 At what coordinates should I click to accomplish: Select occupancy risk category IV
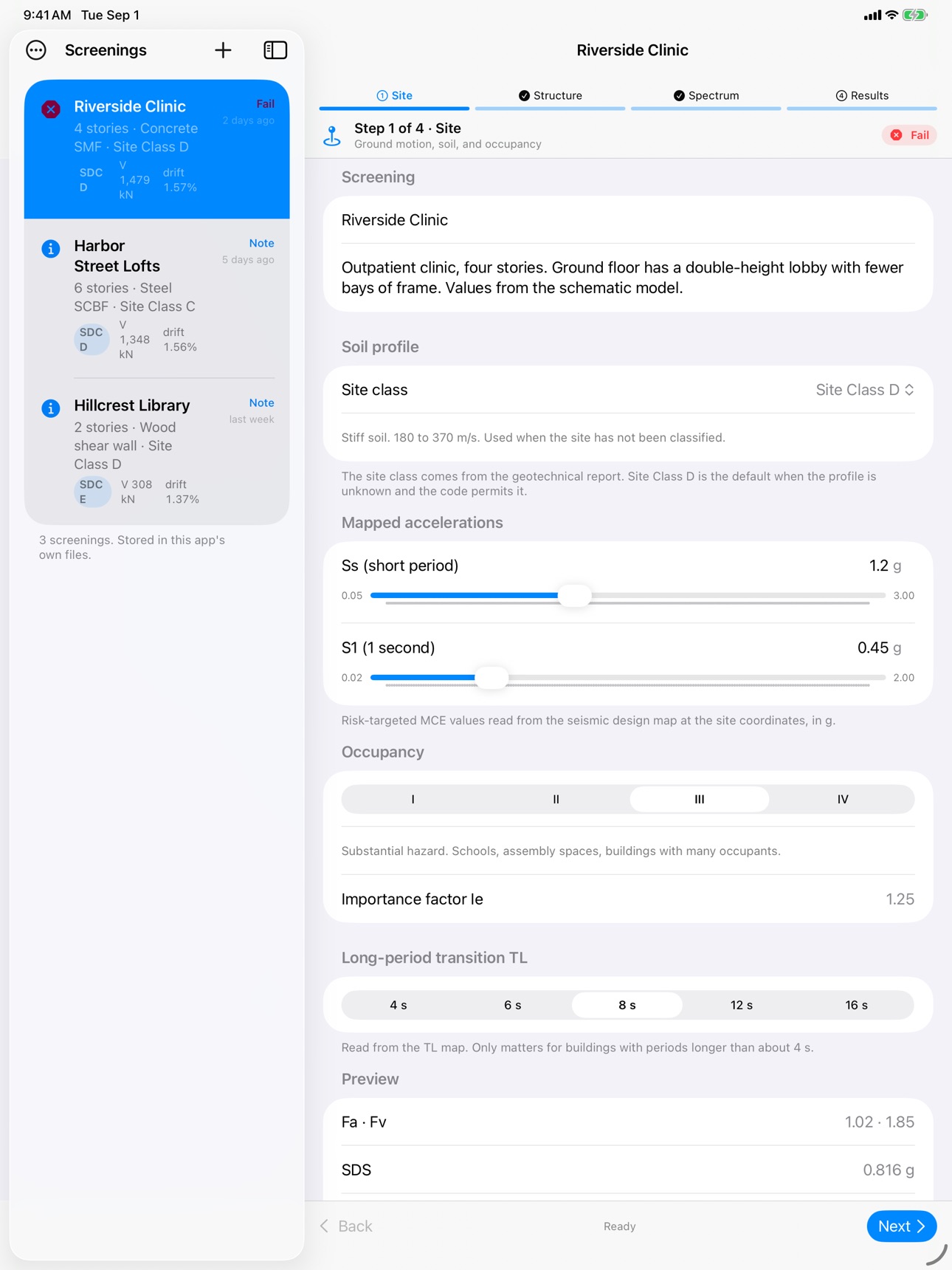tap(843, 799)
